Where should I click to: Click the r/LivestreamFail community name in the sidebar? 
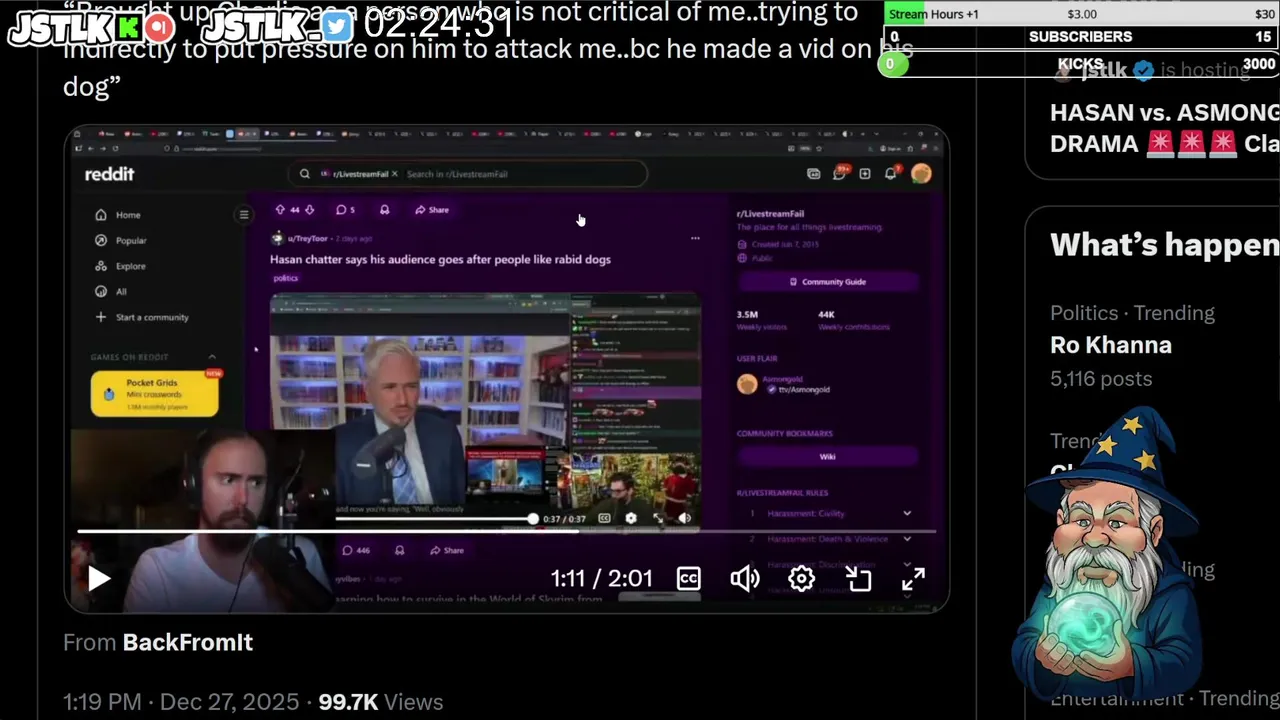770,214
